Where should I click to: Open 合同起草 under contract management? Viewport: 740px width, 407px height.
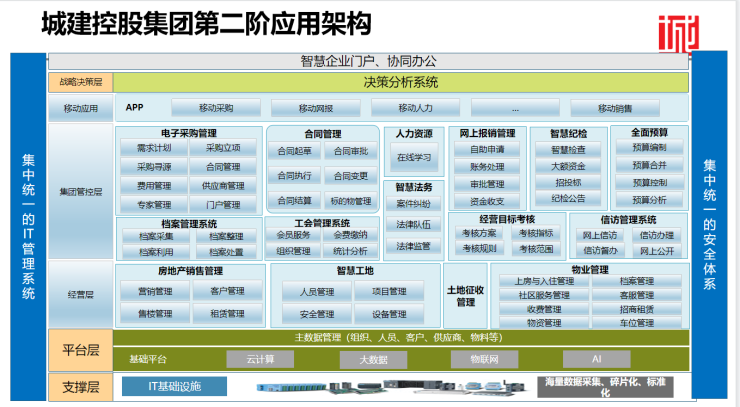pyautogui.click(x=294, y=151)
